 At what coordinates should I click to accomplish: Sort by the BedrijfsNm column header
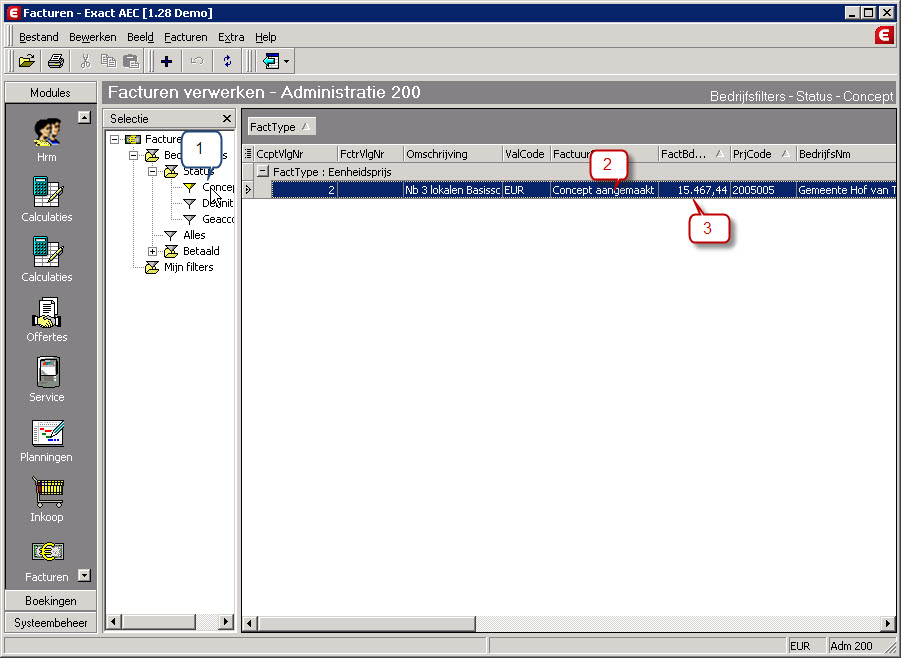[x=846, y=154]
